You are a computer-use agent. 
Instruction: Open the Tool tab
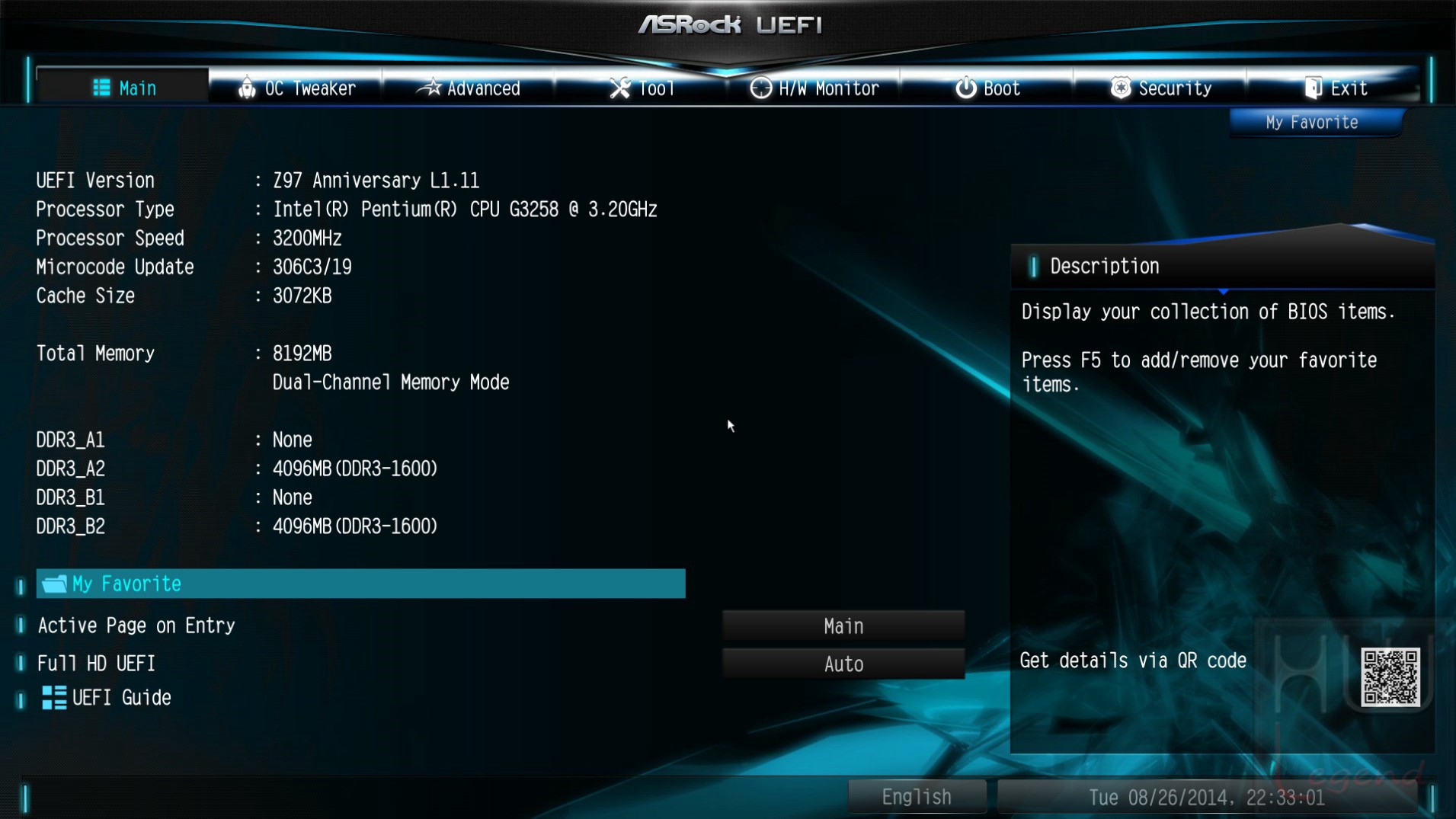tap(641, 88)
